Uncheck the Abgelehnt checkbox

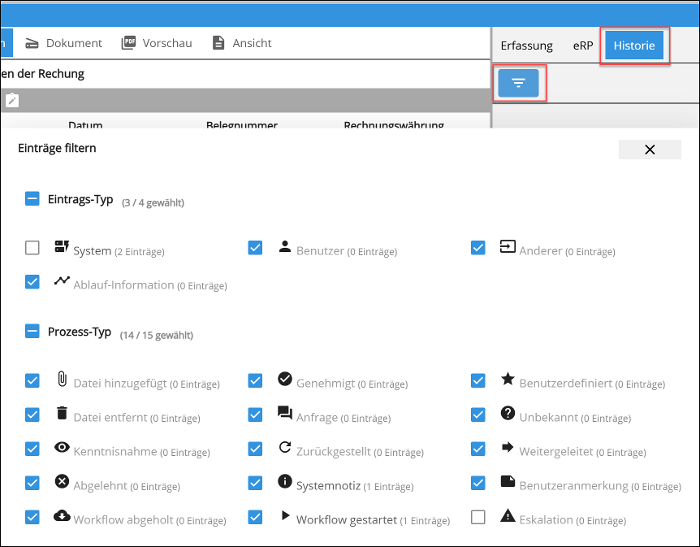[x=32, y=483]
